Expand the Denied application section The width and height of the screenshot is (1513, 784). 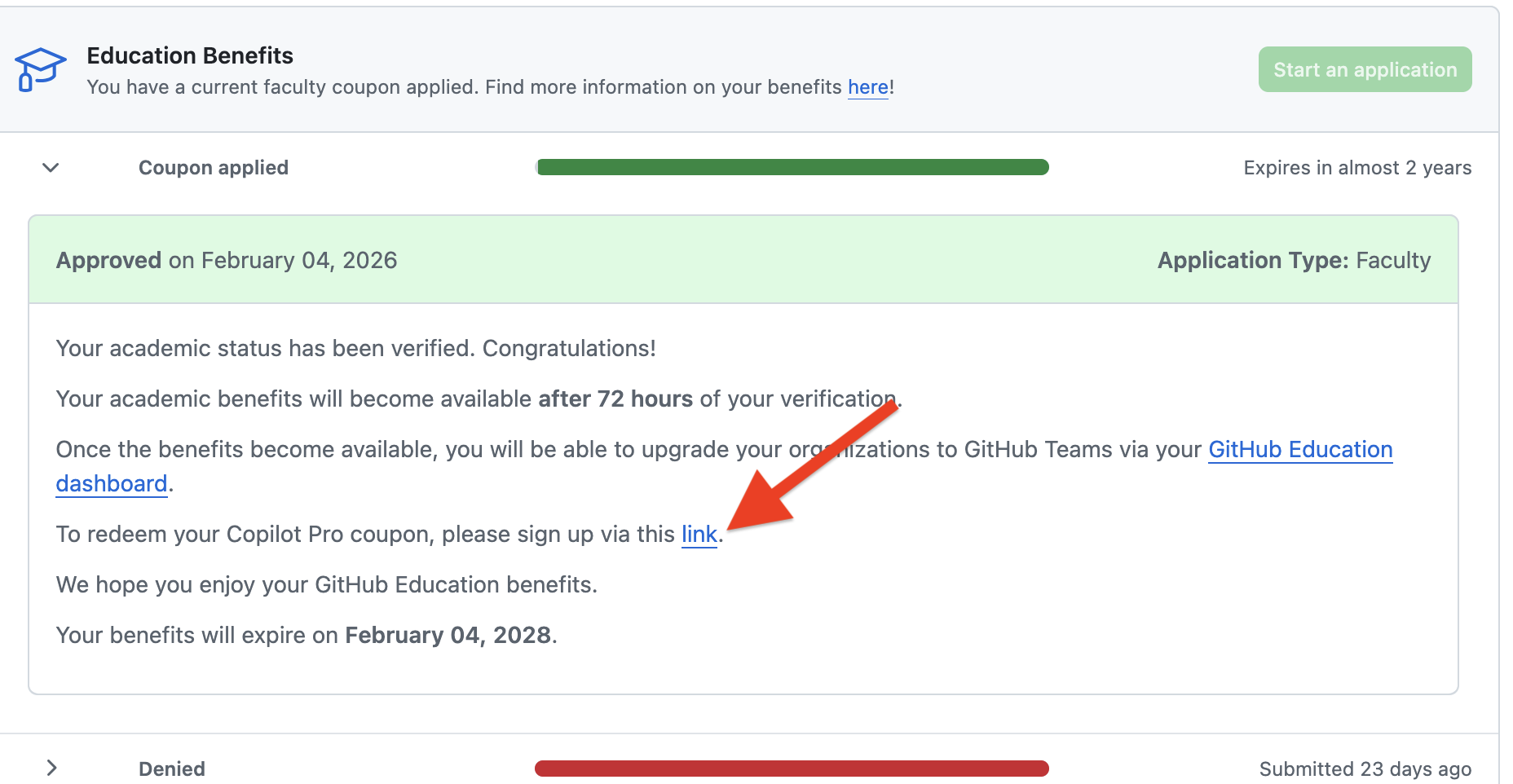pyautogui.click(x=51, y=767)
